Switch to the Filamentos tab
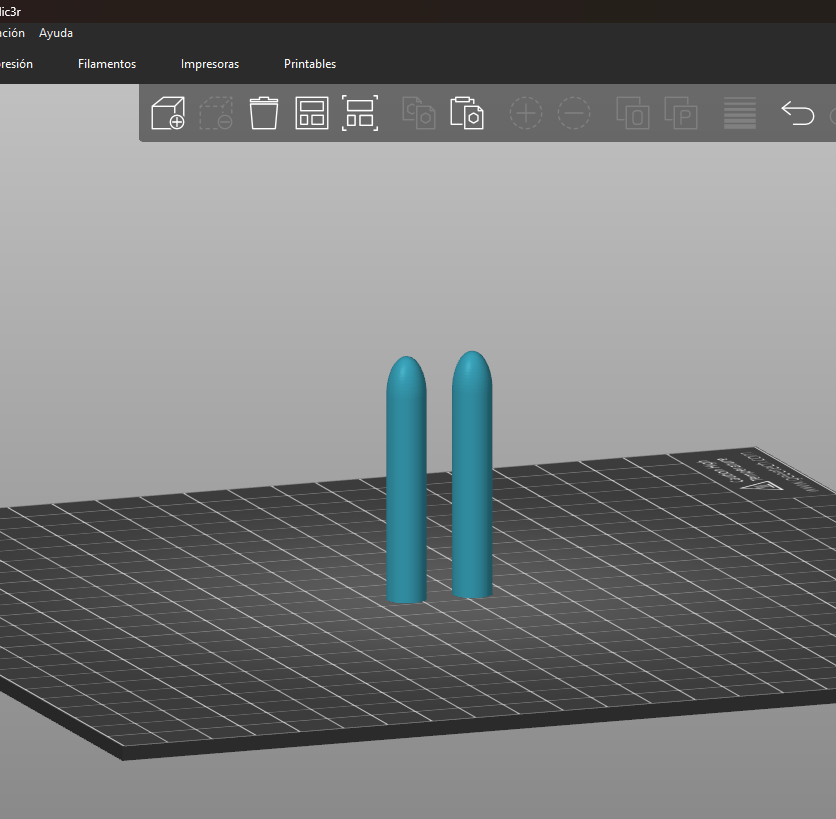This screenshot has width=836, height=819. coord(107,64)
